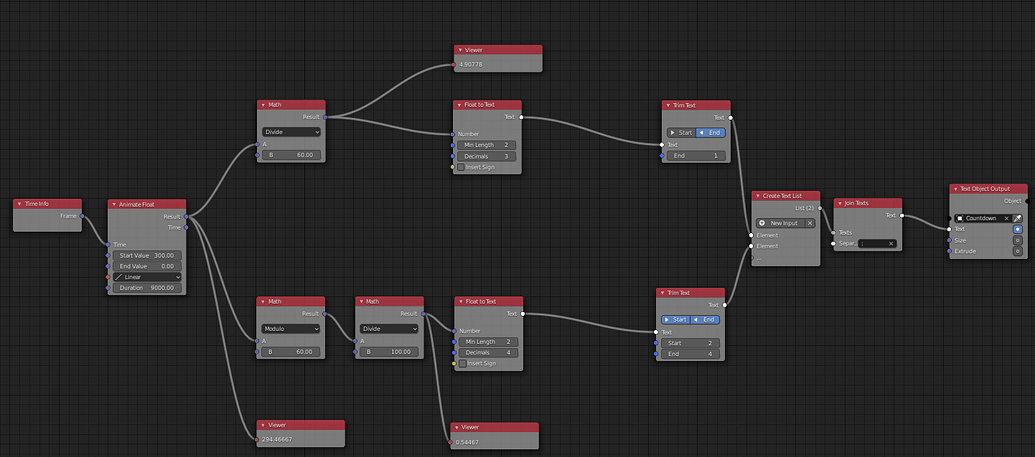Select the Animate Float node title
Viewport: 1035px width, 457px height.
pyautogui.click(x=135, y=204)
